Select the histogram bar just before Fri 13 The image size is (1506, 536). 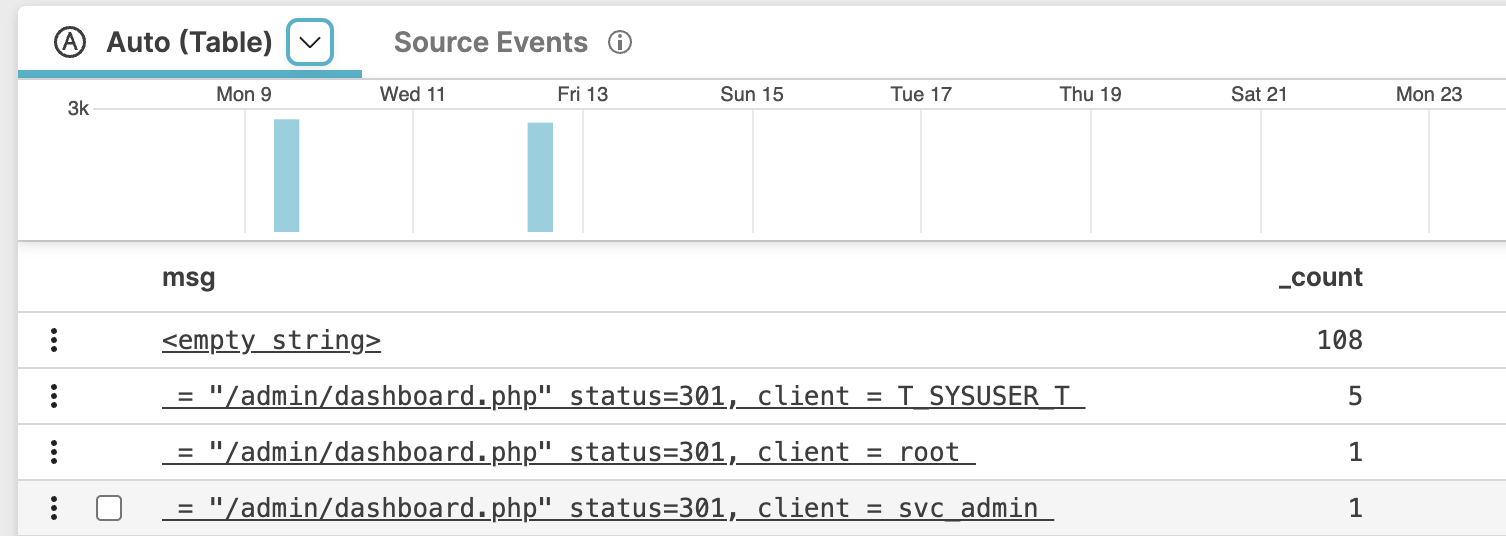point(540,178)
